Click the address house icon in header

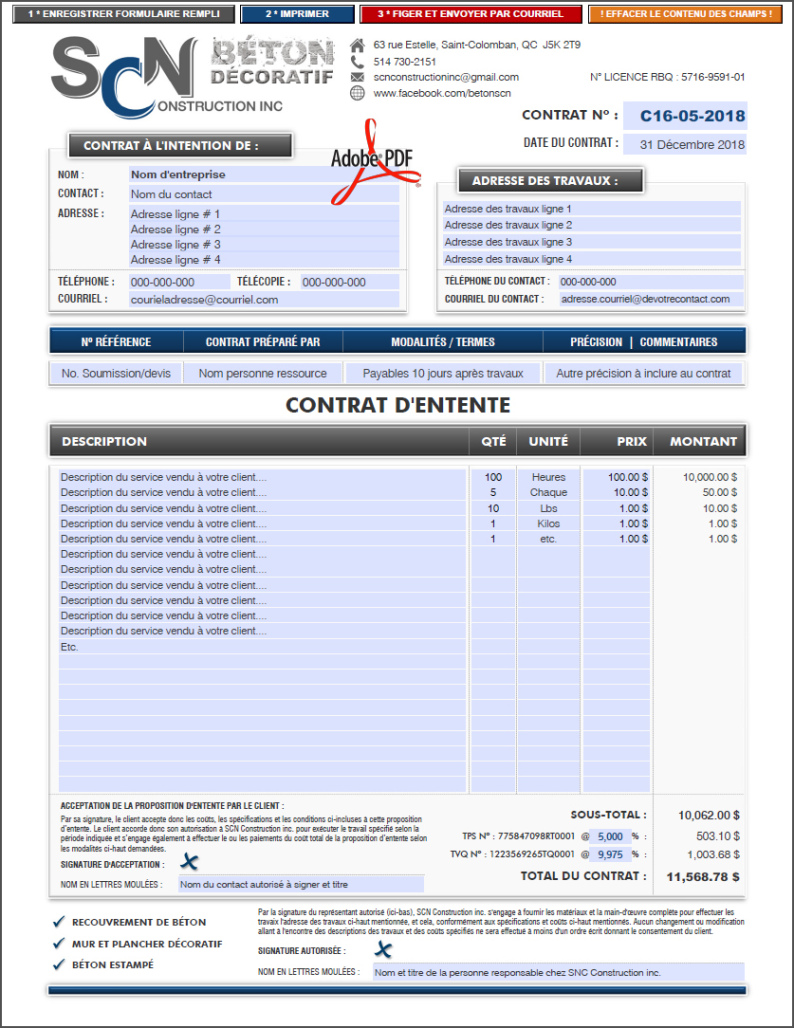(x=358, y=46)
